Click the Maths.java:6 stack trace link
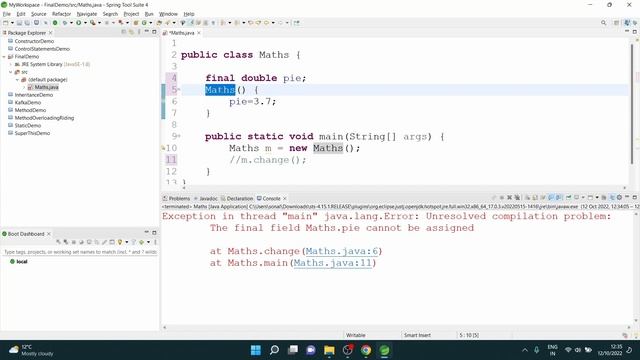The width and height of the screenshot is (640, 360). pos(342,251)
